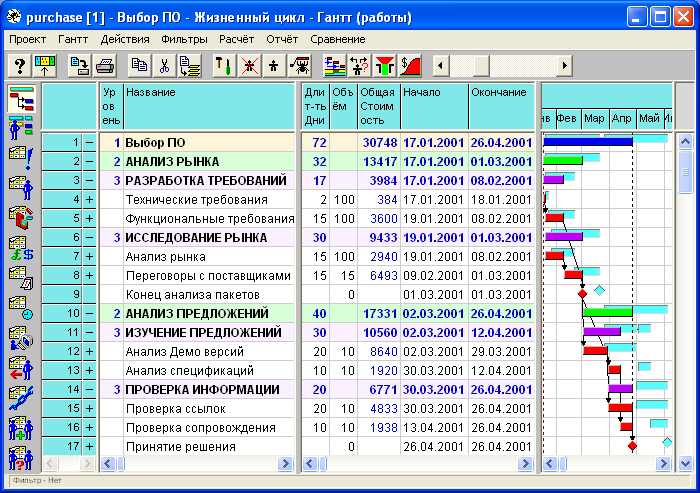Open the Отчёт menu

click(282, 39)
